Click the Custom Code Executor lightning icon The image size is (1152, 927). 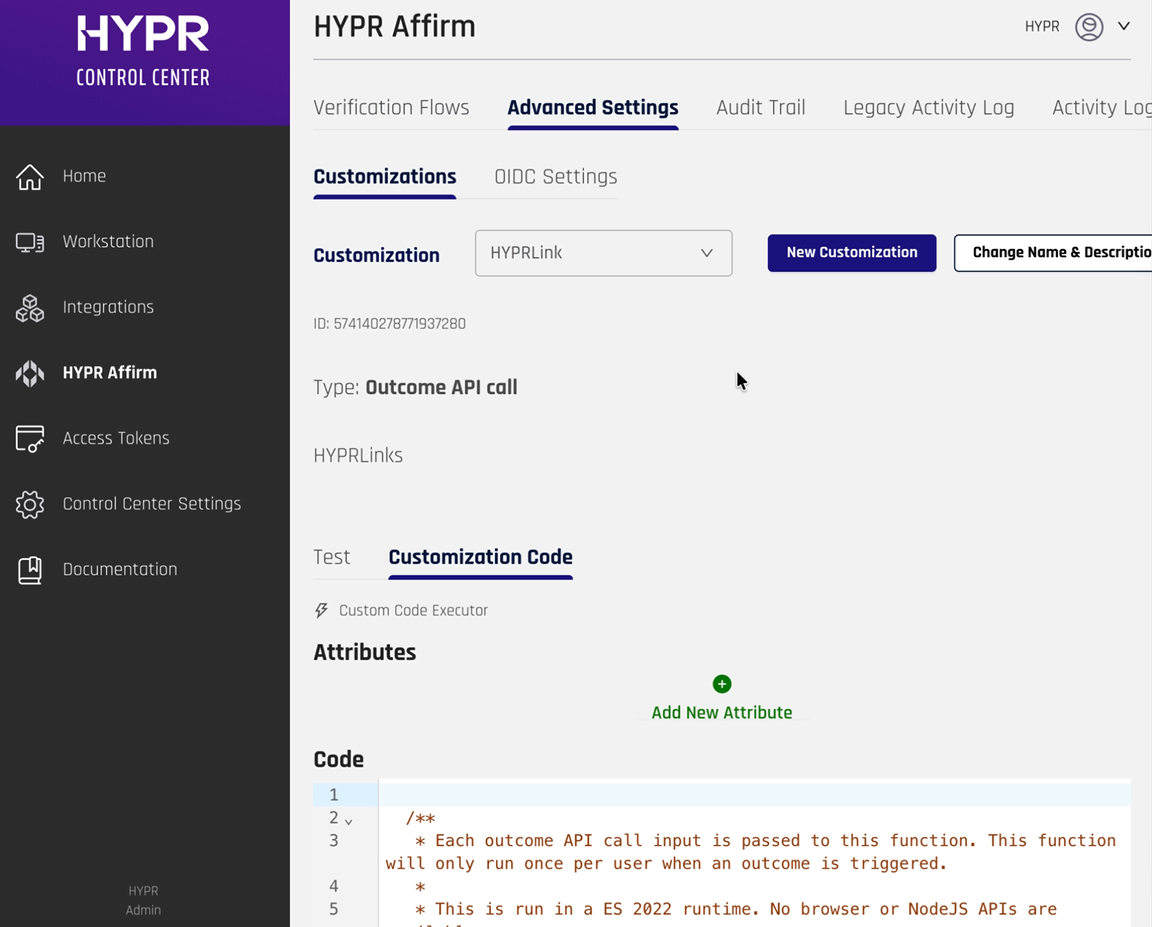pyautogui.click(x=320, y=610)
